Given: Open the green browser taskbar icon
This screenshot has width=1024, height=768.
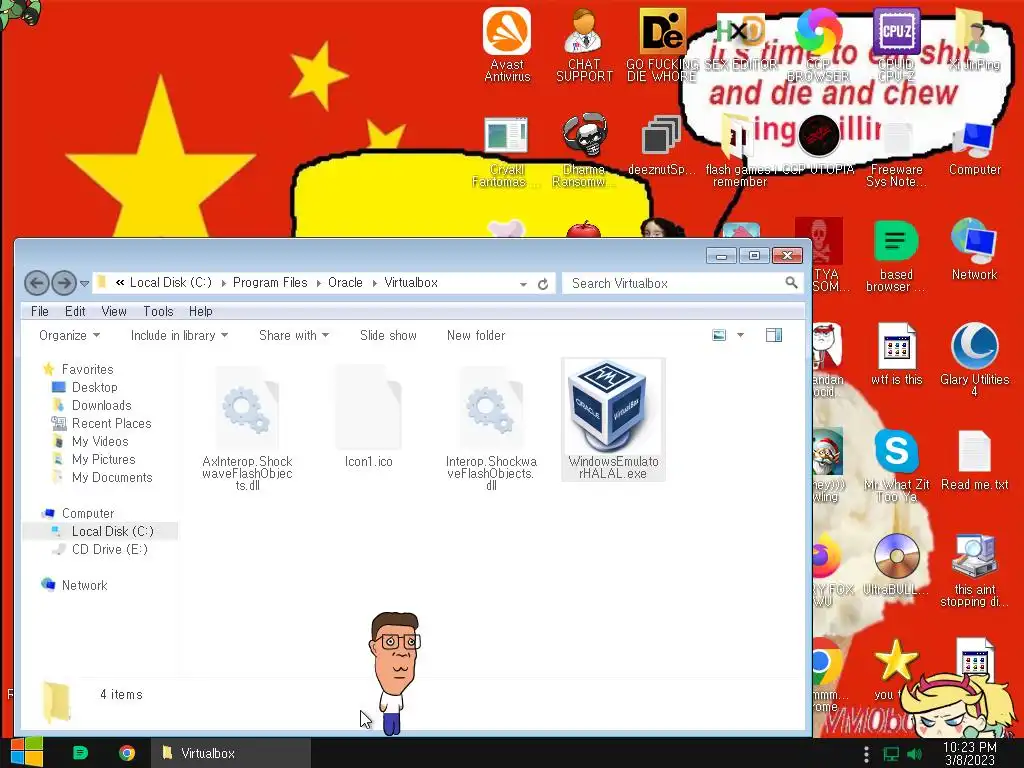Looking at the screenshot, I should (80, 753).
